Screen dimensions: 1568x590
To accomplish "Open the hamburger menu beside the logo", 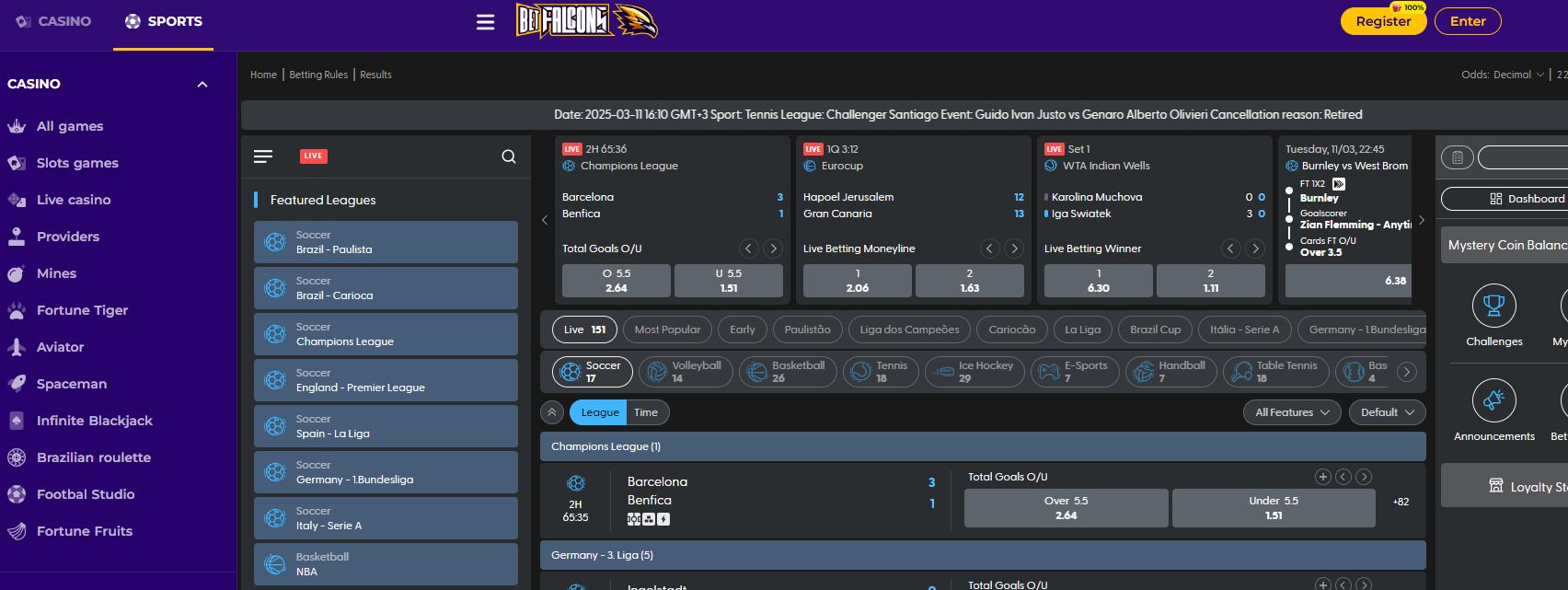I will pos(486,22).
